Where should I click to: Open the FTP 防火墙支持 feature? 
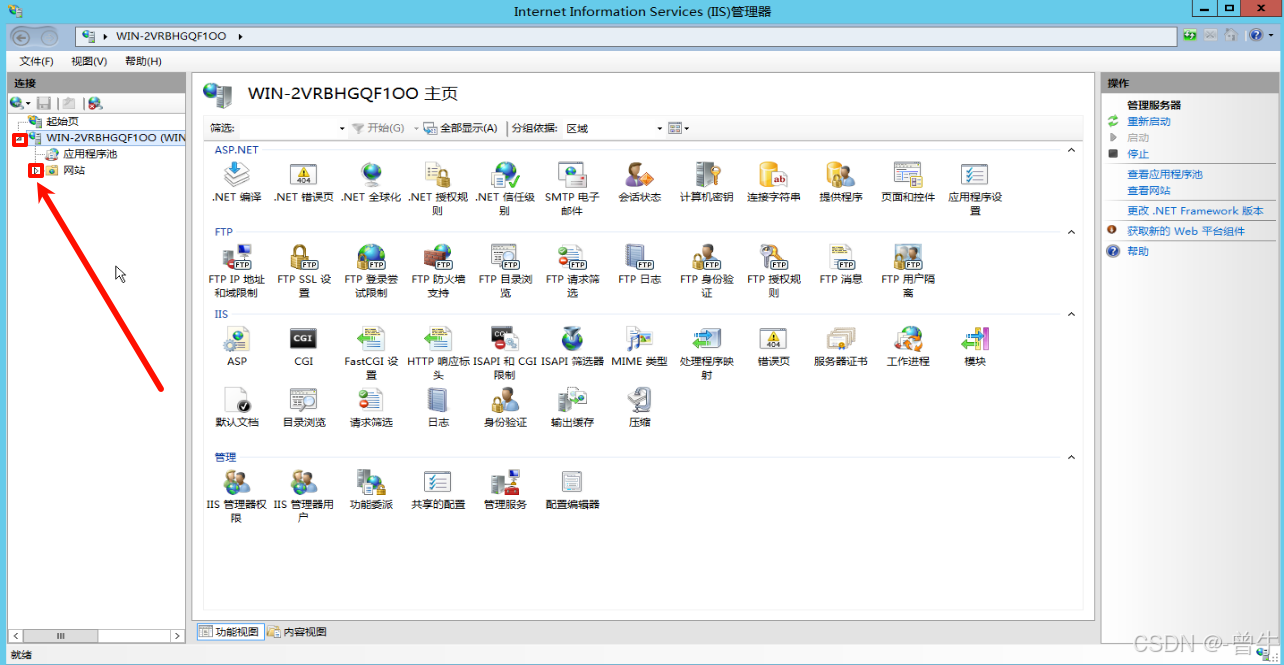click(x=438, y=271)
